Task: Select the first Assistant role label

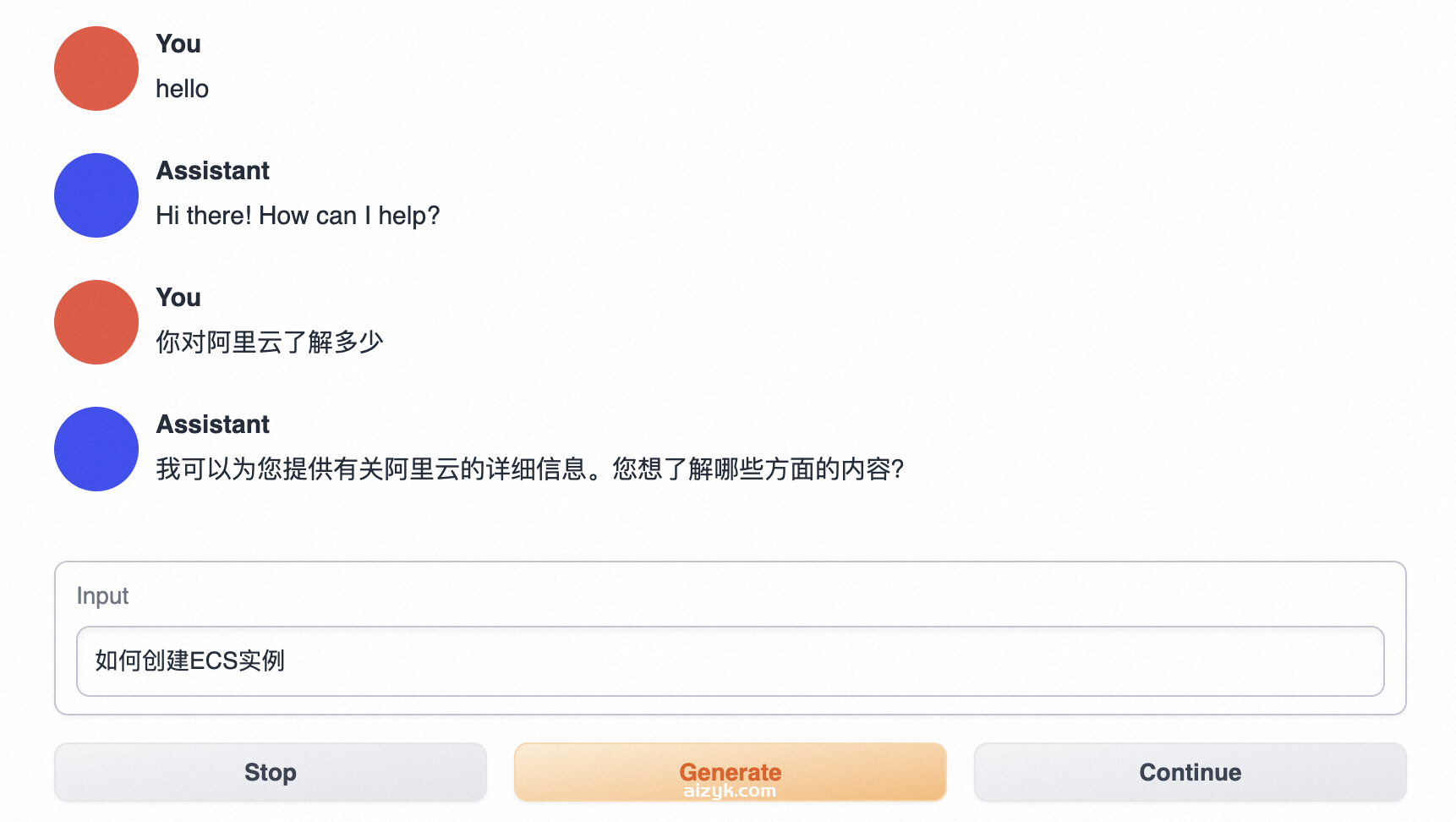Action: click(x=212, y=171)
